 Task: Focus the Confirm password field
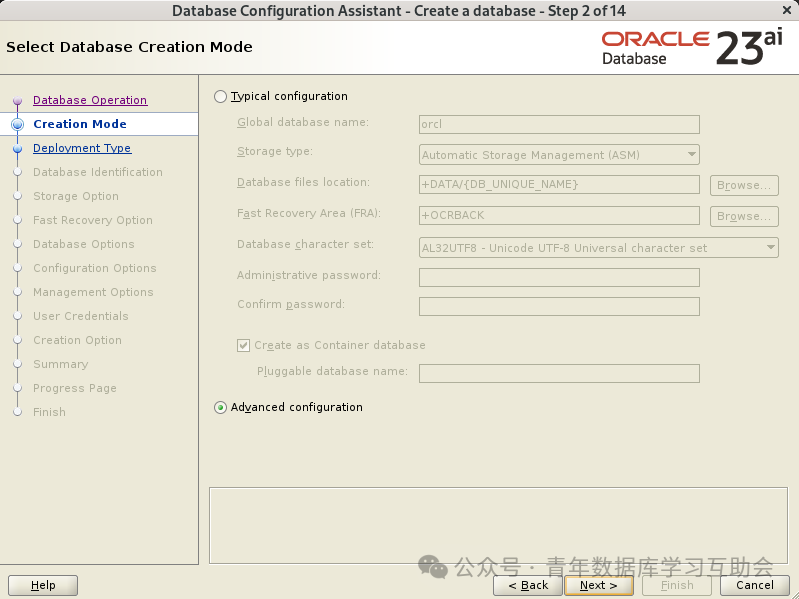point(559,306)
